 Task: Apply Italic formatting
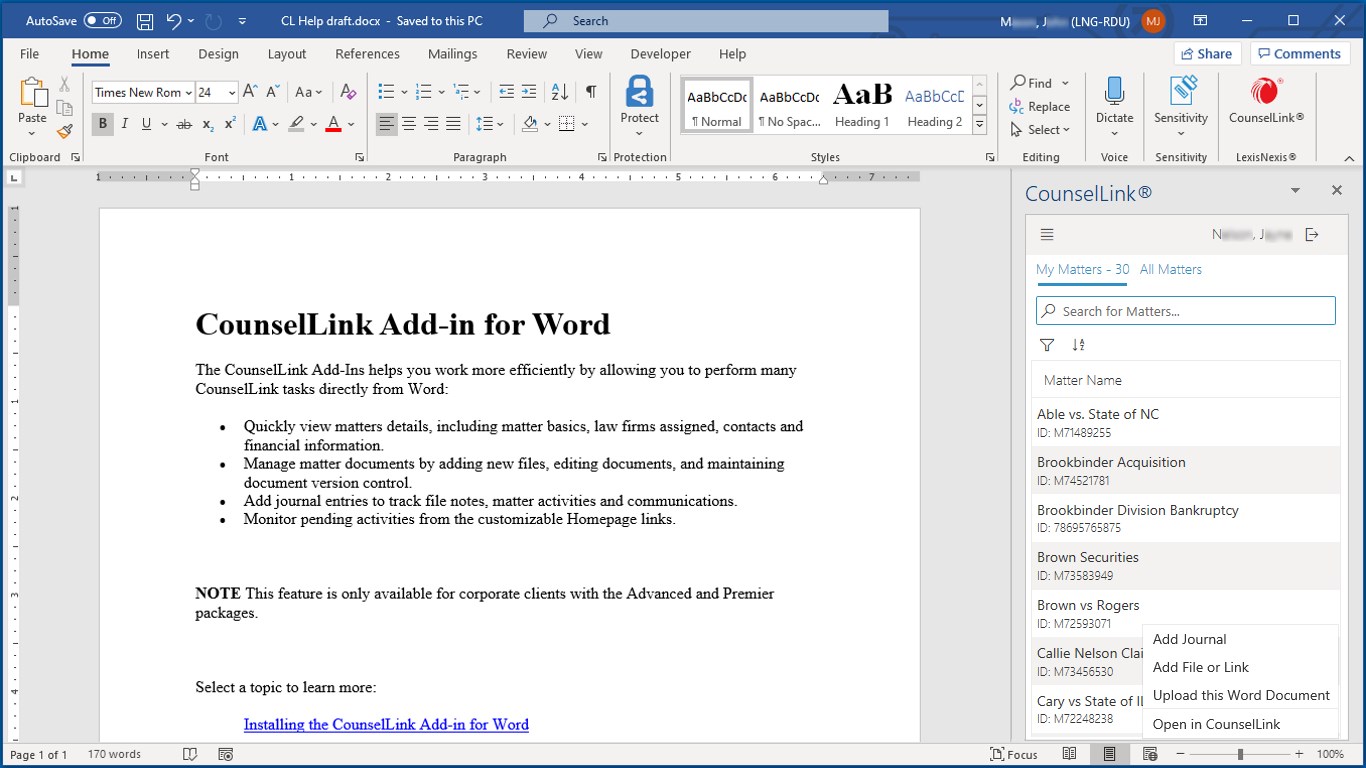pyautogui.click(x=125, y=124)
